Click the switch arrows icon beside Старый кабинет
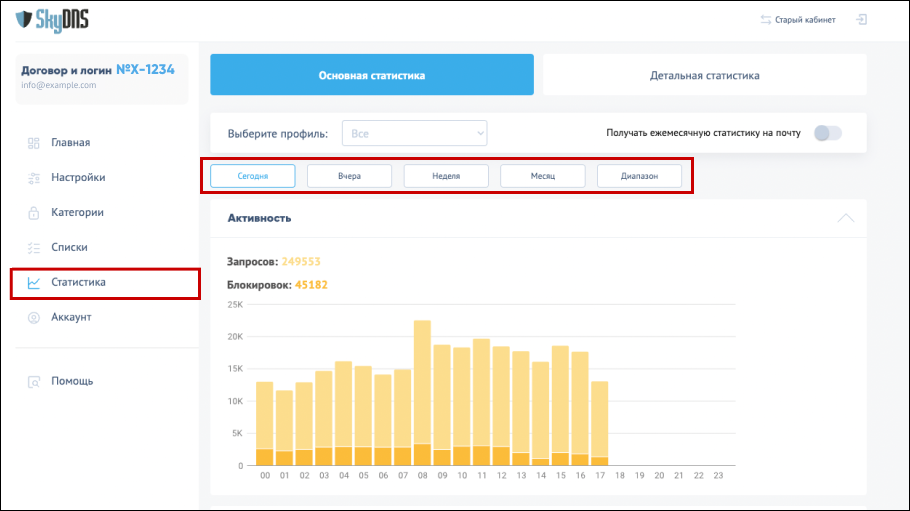The height and width of the screenshot is (511, 910). [765, 20]
